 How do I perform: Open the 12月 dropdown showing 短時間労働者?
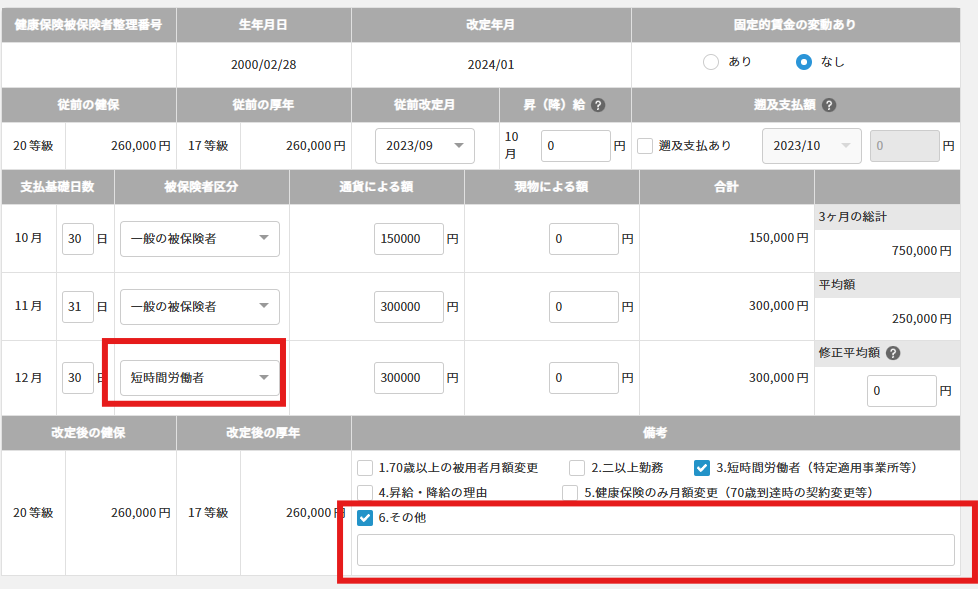(199, 377)
